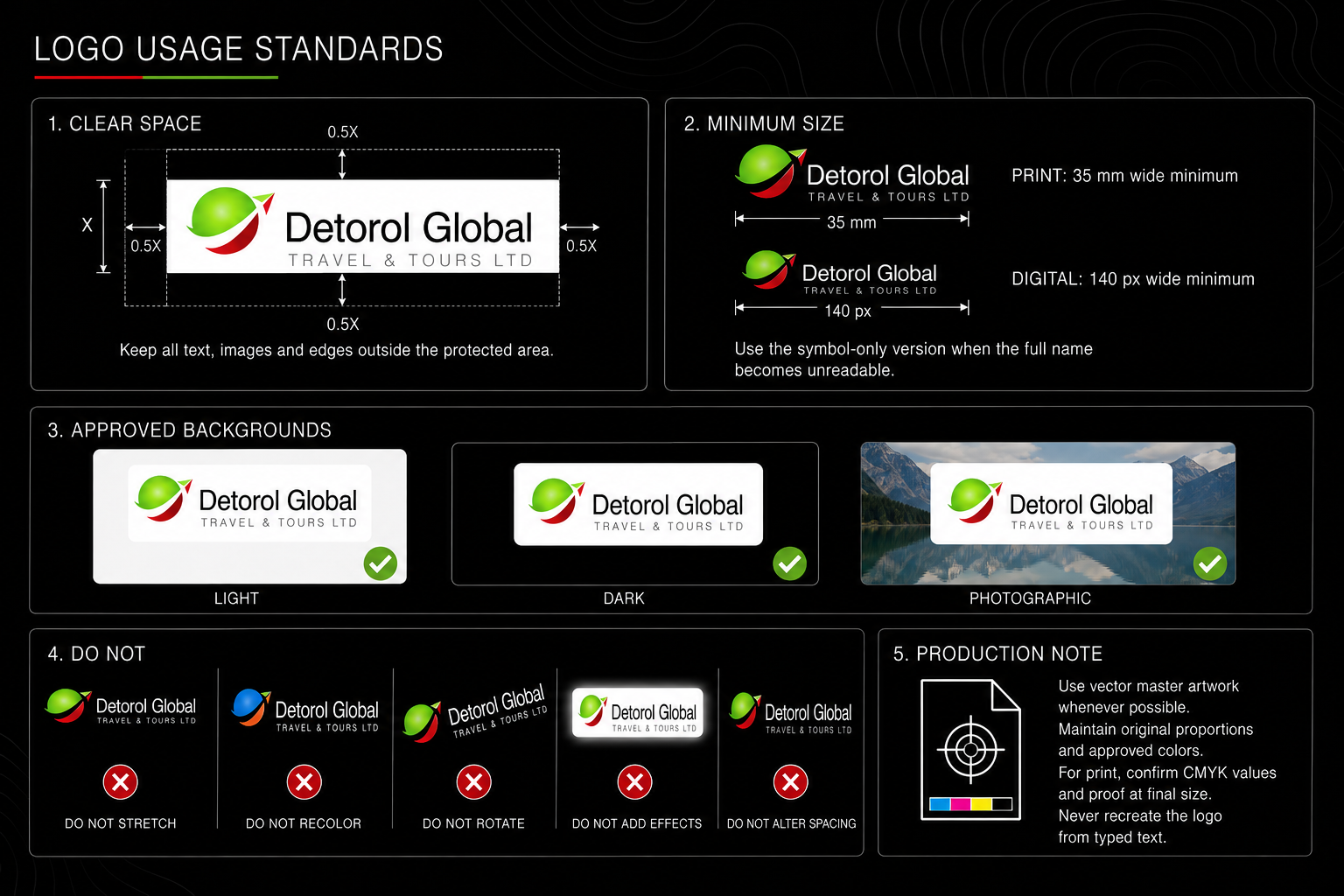The image size is (1344, 896).
Task: Click the "4. DO NOT" heading
Action: [96, 654]
